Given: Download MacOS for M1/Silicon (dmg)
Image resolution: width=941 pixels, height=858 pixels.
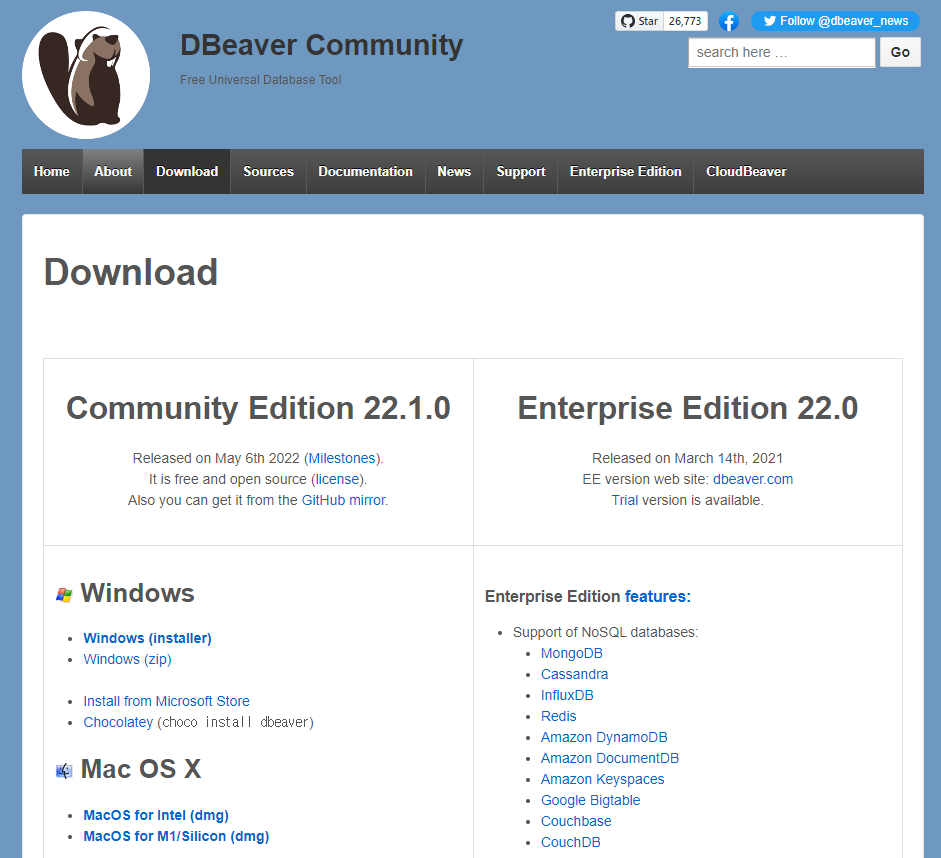Looking at the screenshot, I should 176,836.
